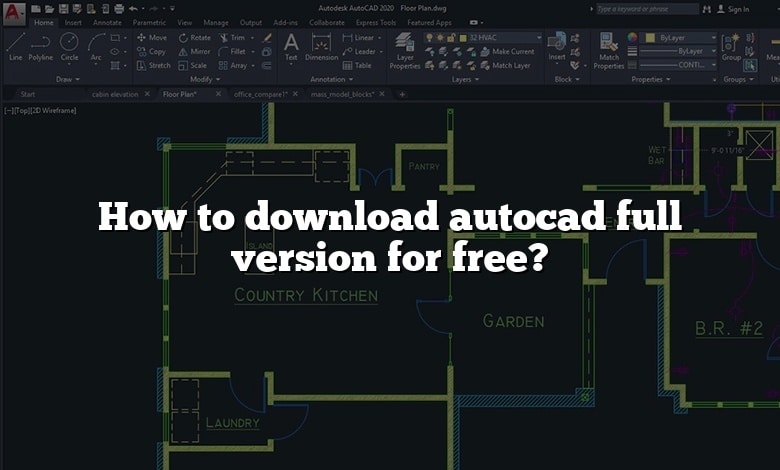Switch to the Start tab
This screenshot has width=780, height=470.
tap(28, 94)
